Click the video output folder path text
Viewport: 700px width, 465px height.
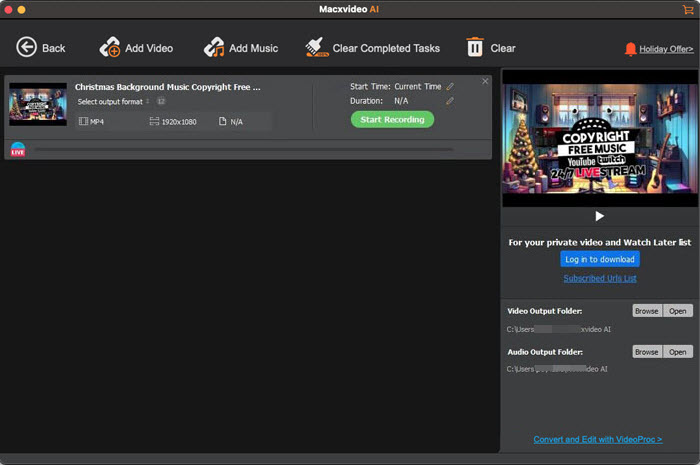(558, 329)
